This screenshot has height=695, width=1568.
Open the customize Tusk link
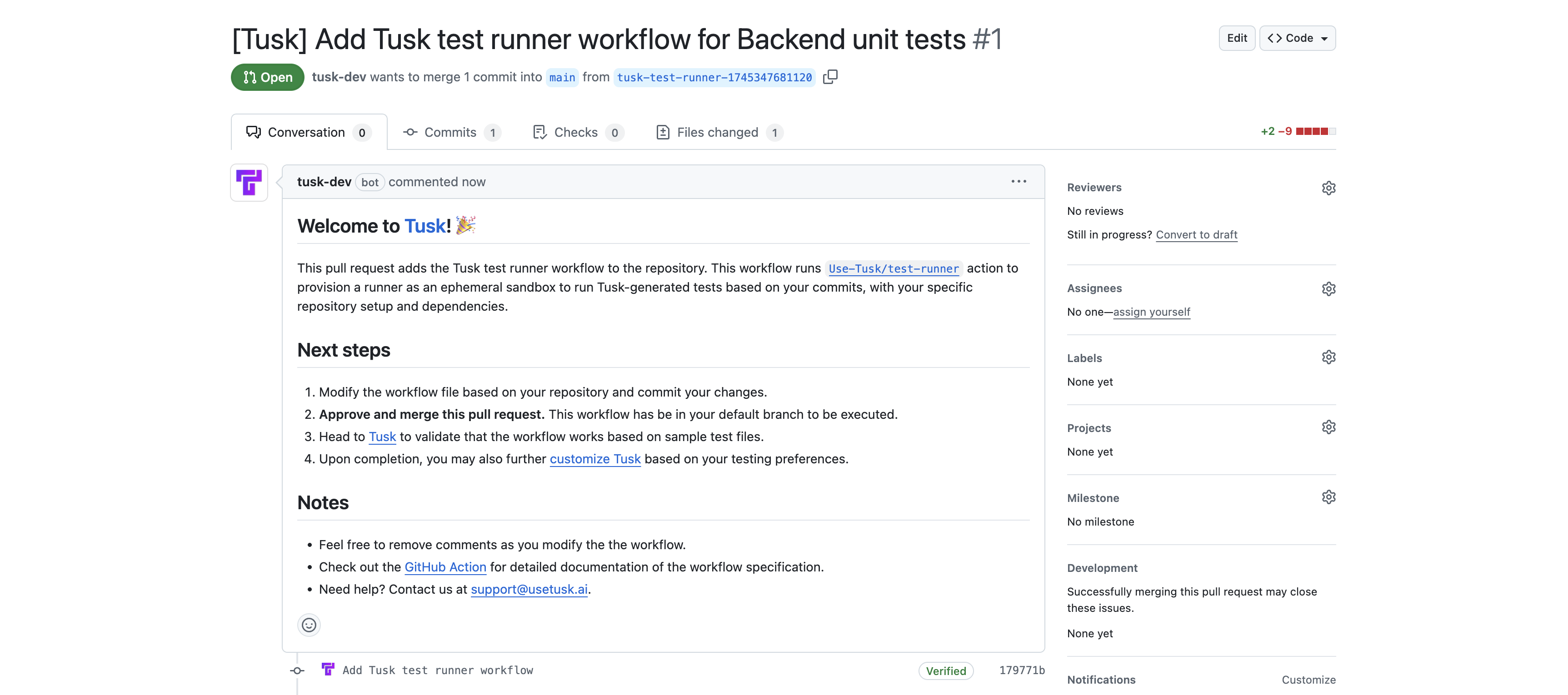595,459
